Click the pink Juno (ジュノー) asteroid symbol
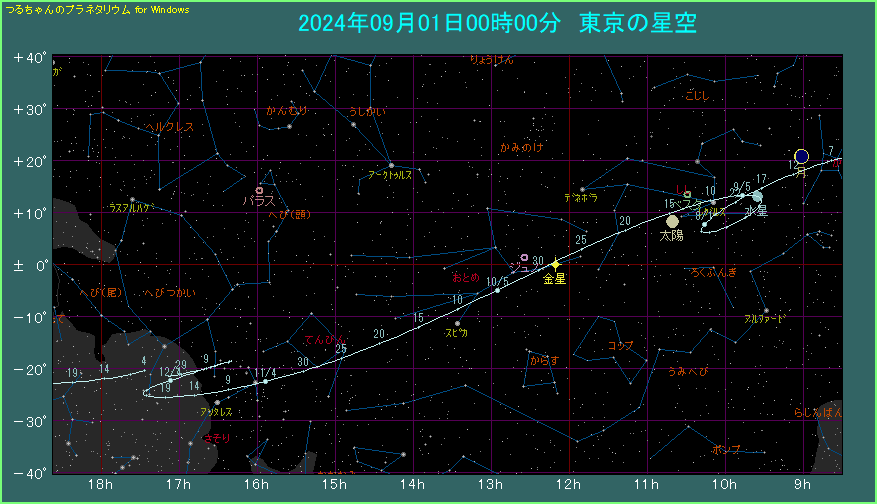This screenshot has width=877, height=504. (524, 257)
